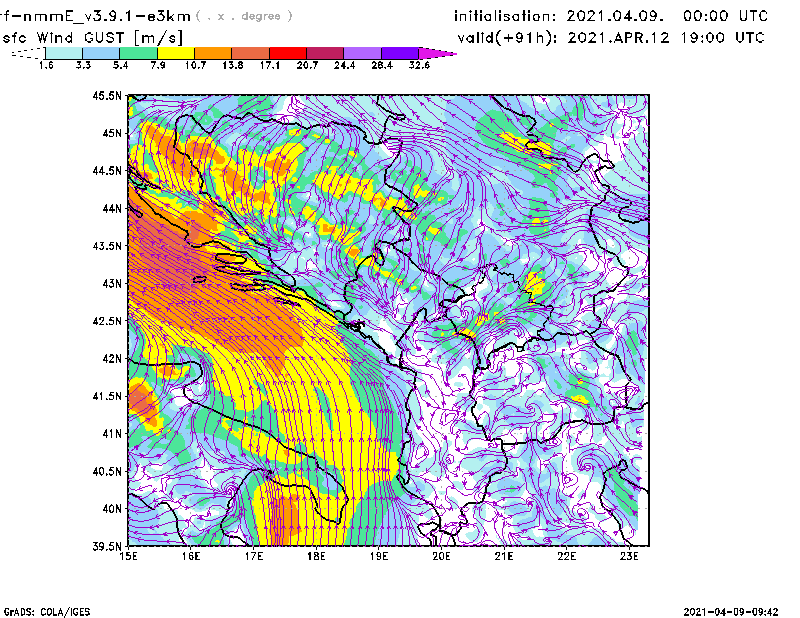The width and height of the screenshot is (800, 618).
Task: Click the 44N latitude label
Action: click(x=112, y=208)
